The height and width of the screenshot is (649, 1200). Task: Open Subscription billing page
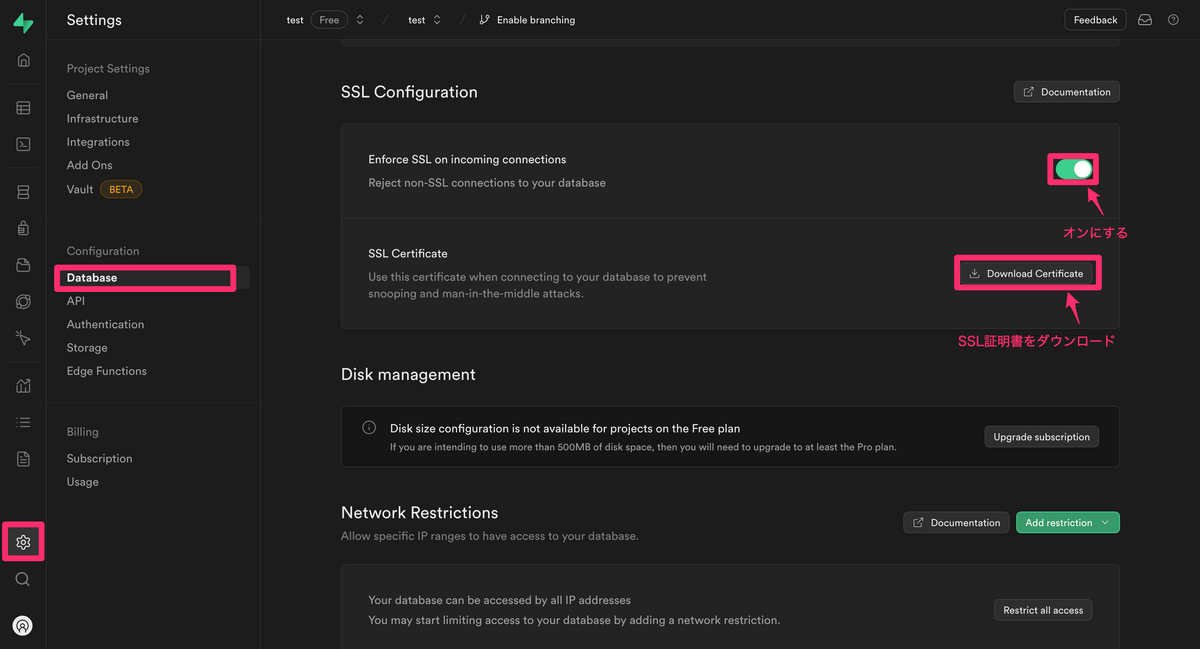[x=99, y=458]
